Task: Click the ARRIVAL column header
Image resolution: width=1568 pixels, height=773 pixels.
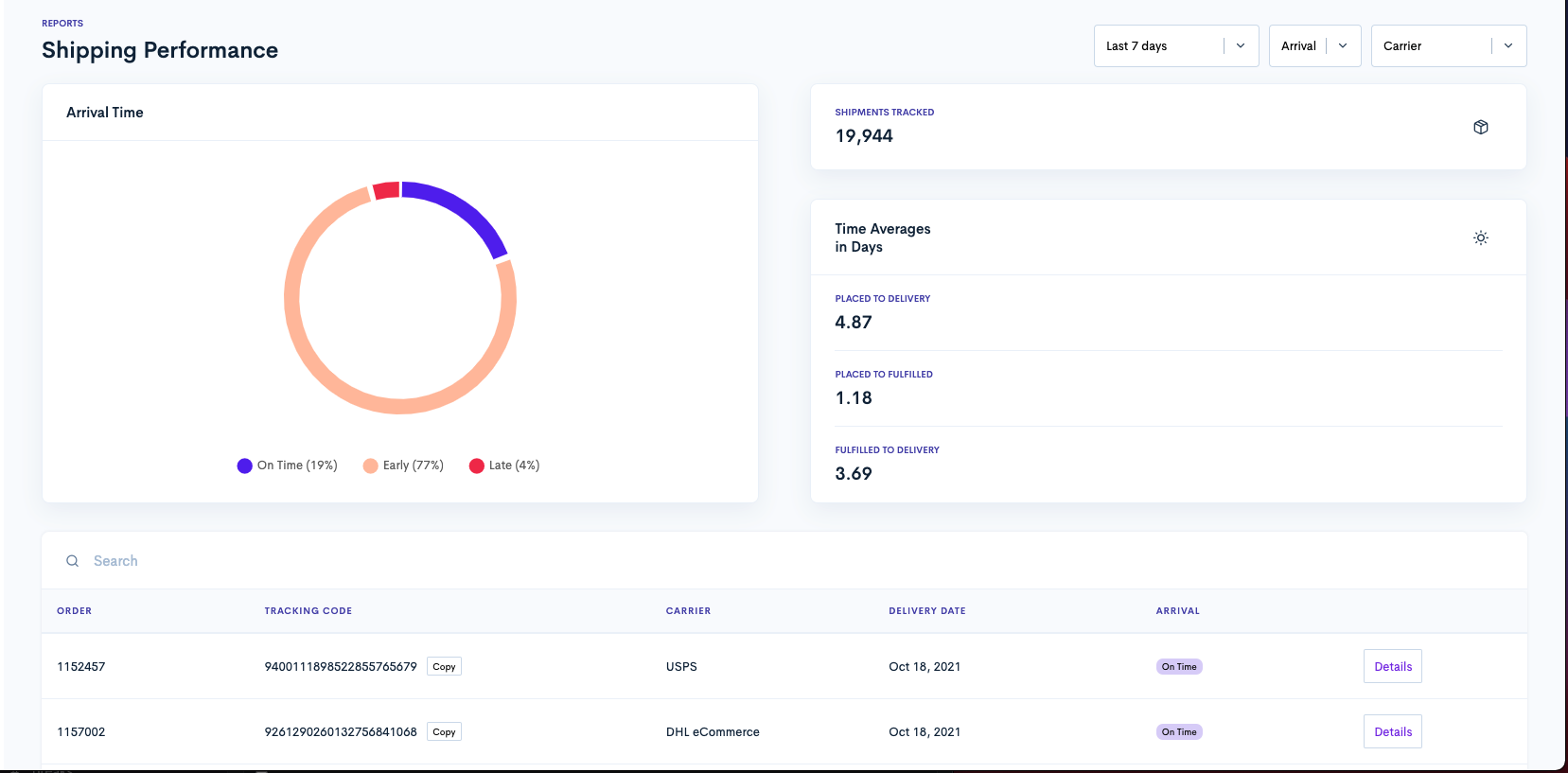Action: [x=1178, y=611]
